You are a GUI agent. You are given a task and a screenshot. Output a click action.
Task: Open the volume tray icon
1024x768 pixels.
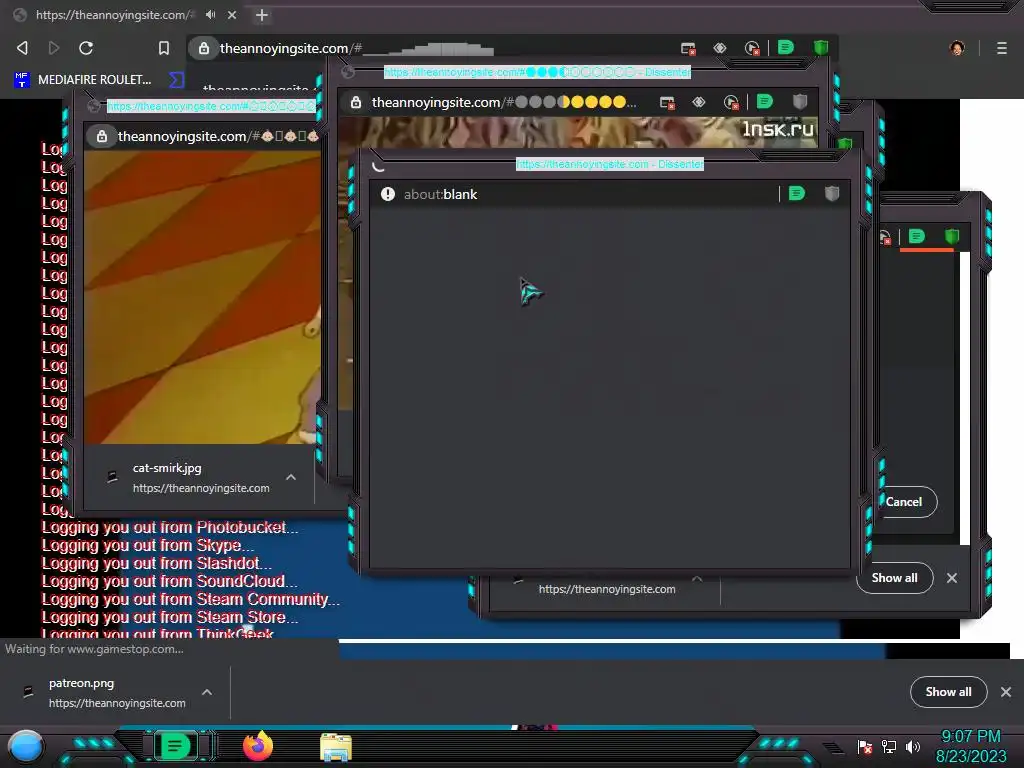tap(913, 747)
